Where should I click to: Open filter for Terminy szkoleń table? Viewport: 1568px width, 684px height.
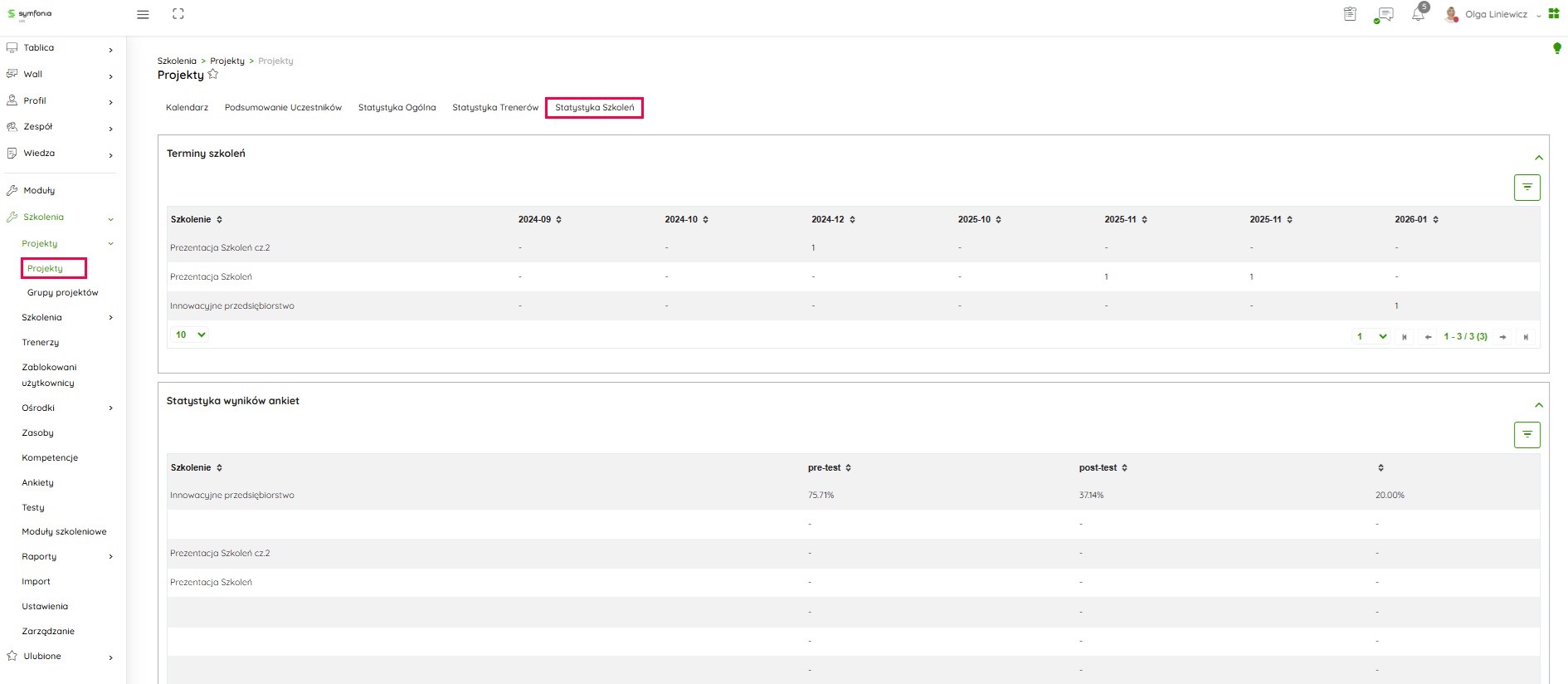pos(1527,188)
